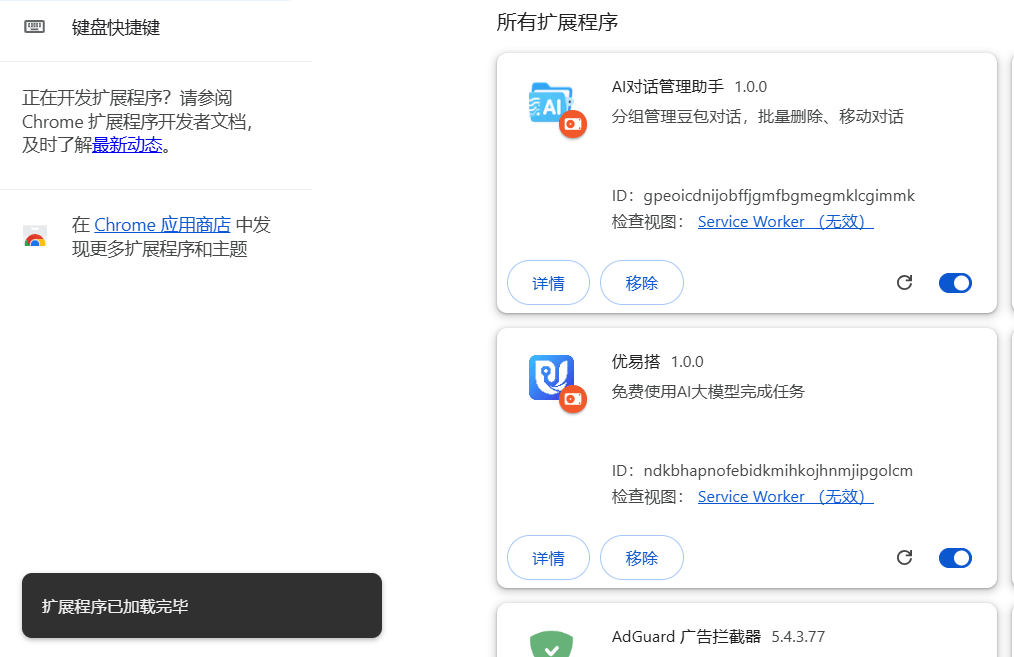Click the AdGuard green shield icon
This screenshot has width=1014, height=657.
pos(552,644)
